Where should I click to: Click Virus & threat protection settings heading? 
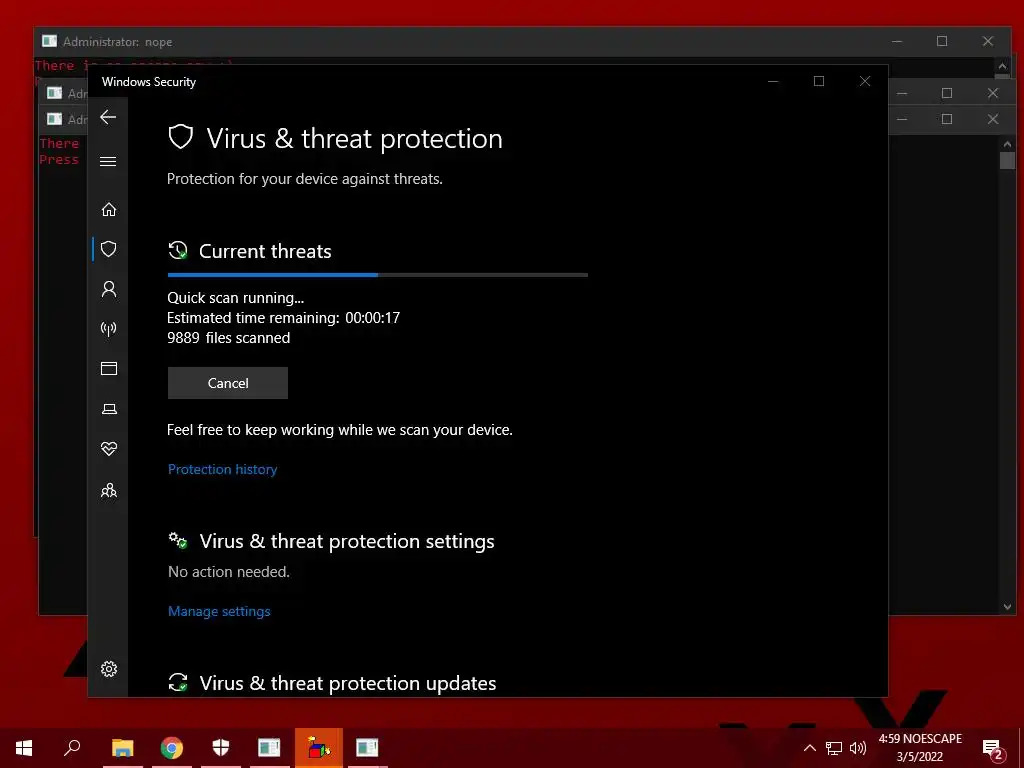pos(347,541)
